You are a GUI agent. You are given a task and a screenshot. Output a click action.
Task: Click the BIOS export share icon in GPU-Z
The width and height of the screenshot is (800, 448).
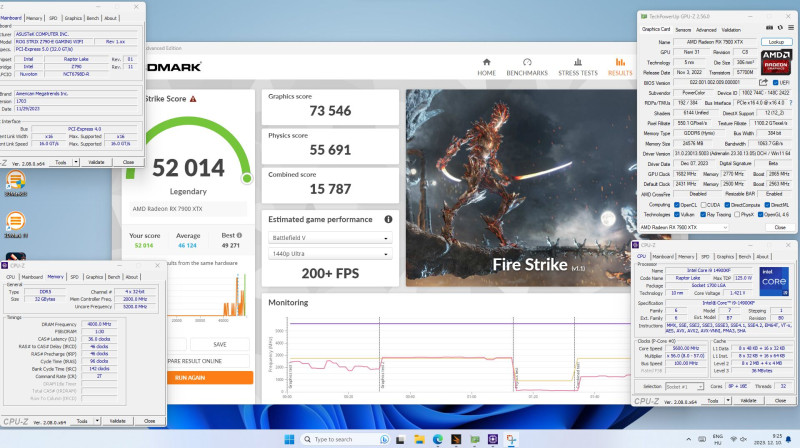coord(763,82)
